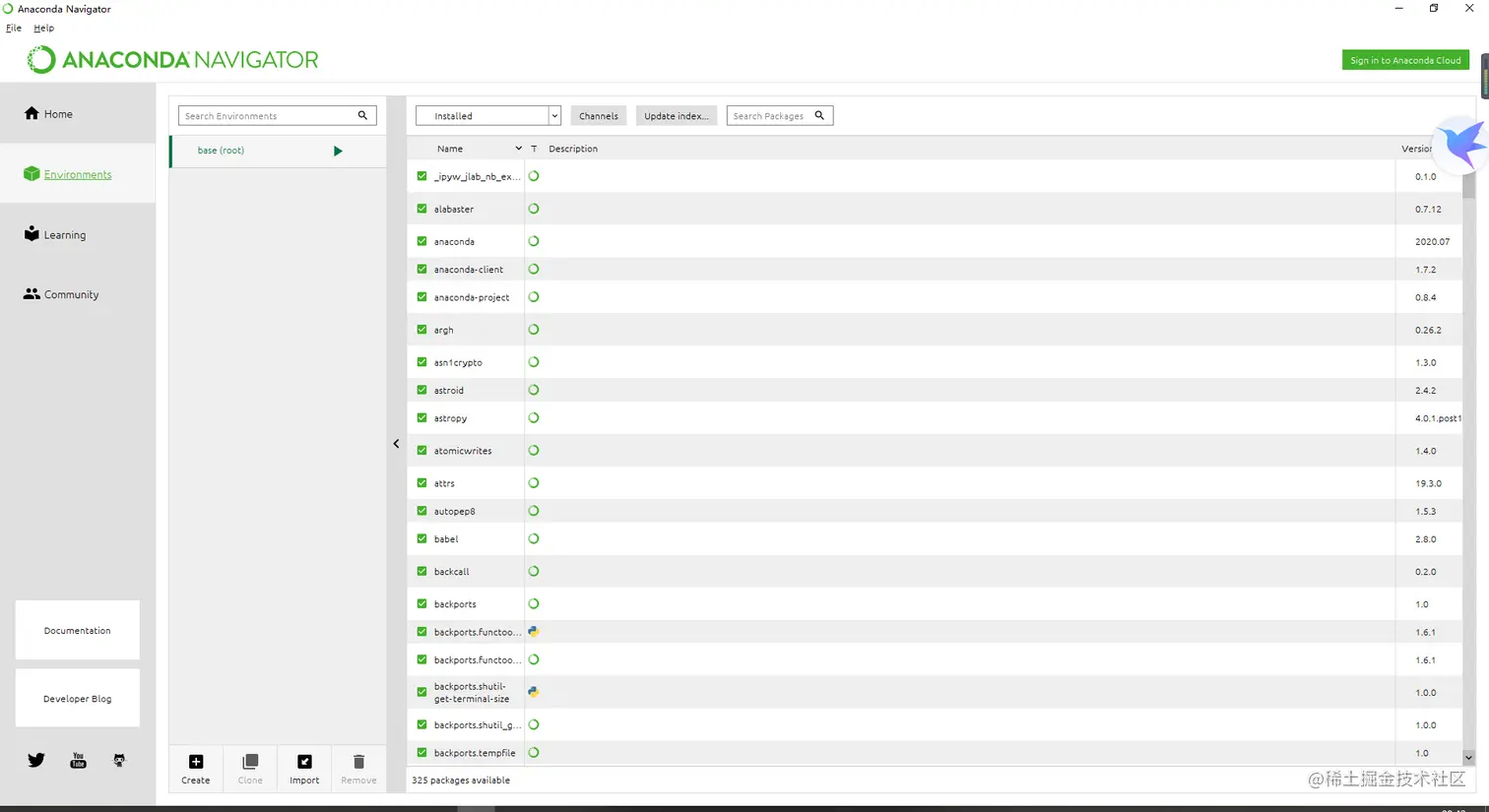Click the Create environment icon
The width and height of the screenshot is (1489, 812).
(196, 762)
